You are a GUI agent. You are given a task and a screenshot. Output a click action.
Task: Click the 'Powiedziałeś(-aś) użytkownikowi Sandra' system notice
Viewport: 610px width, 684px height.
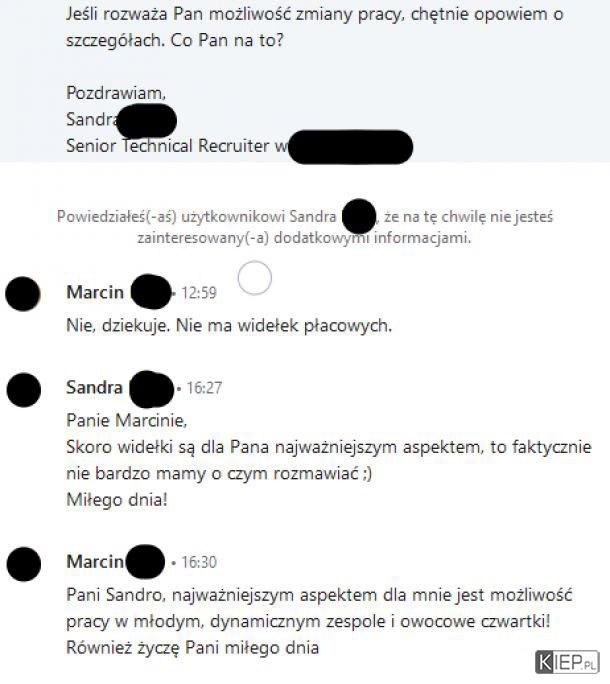click(305, 227)
